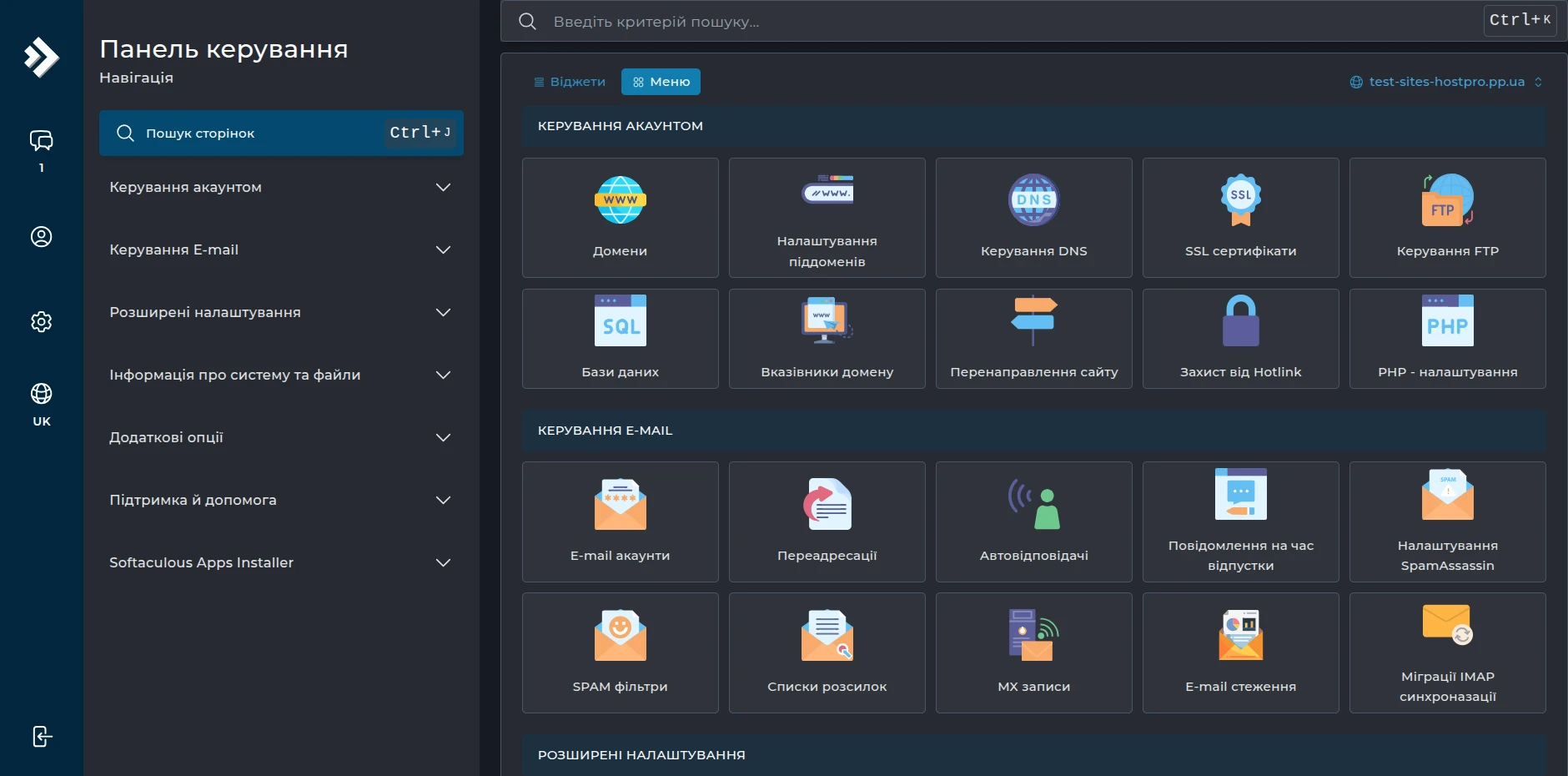Open SSL сертифікати tile

(1240, 218)
